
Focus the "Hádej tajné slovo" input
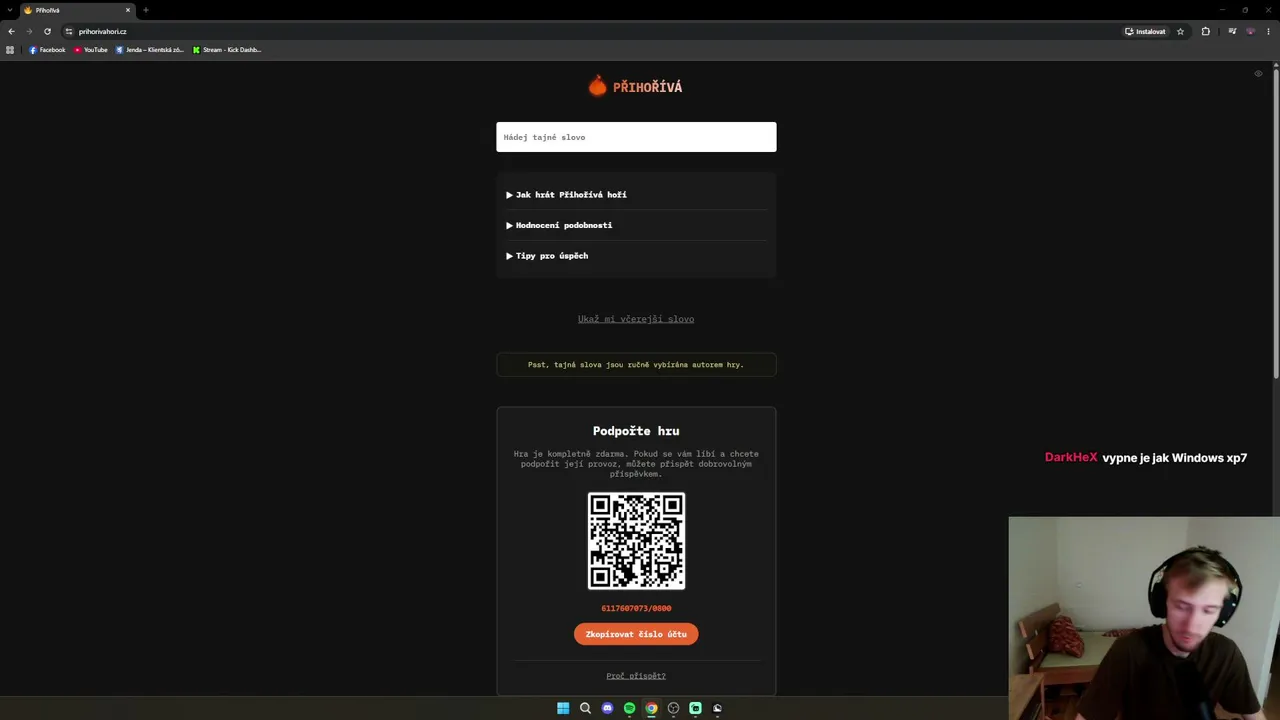click(636, 137)
